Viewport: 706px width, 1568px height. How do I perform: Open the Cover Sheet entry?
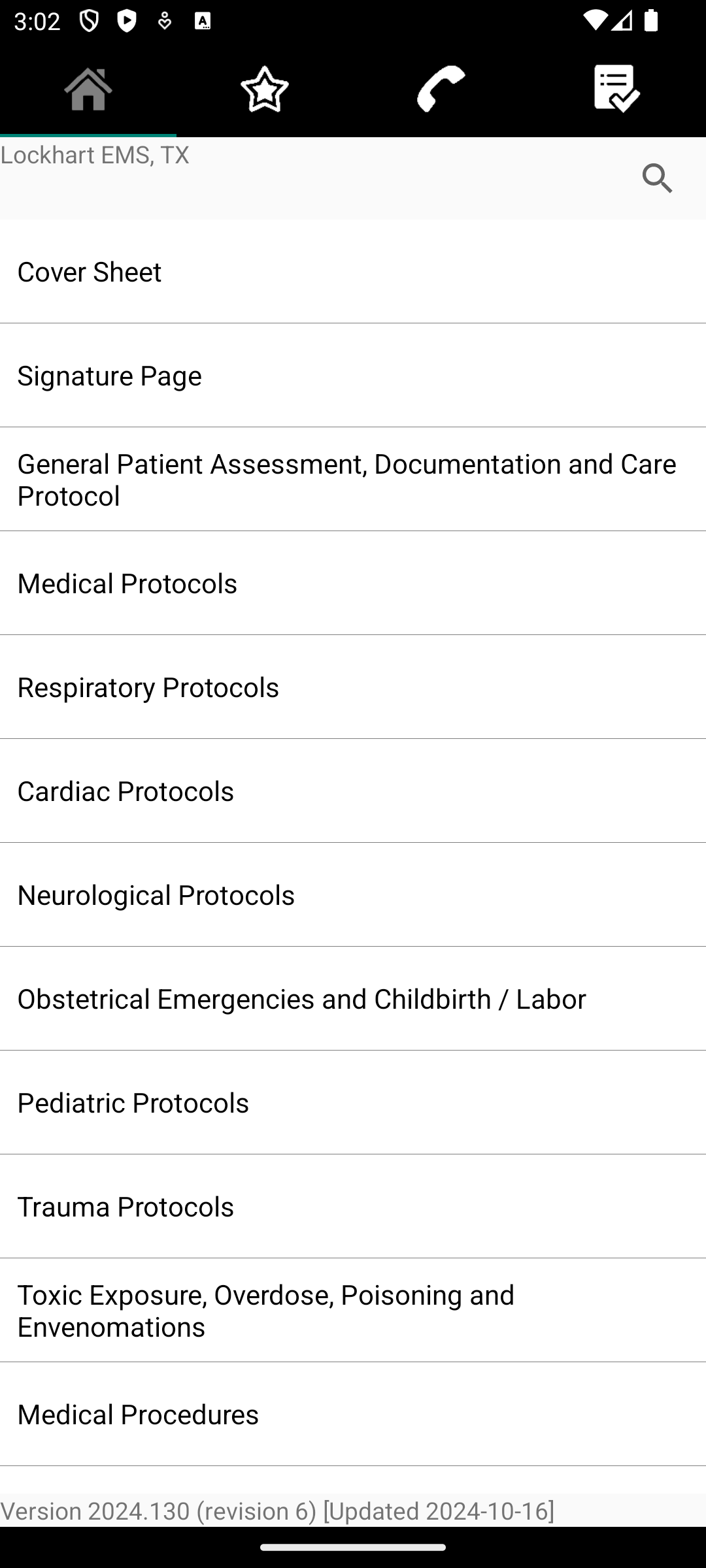coord(353,272)
